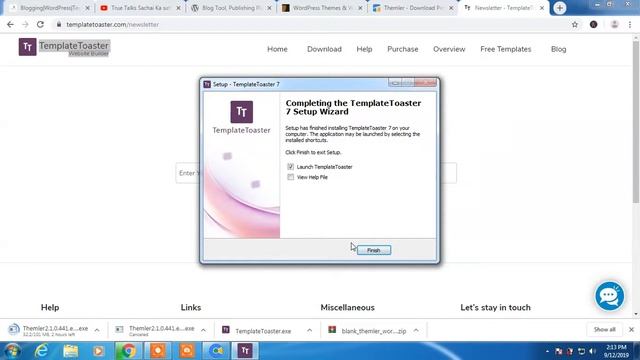Reload the current page
This screenshot has height=360, width=640.
40,24
